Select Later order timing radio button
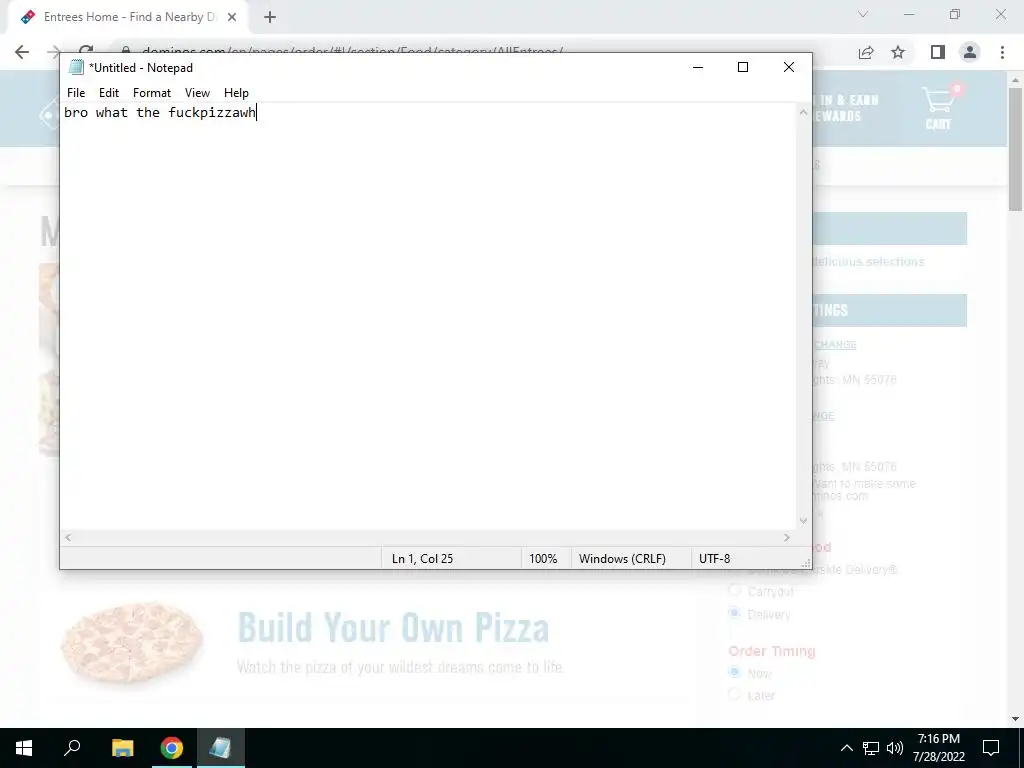 click(x=735, y=694)
